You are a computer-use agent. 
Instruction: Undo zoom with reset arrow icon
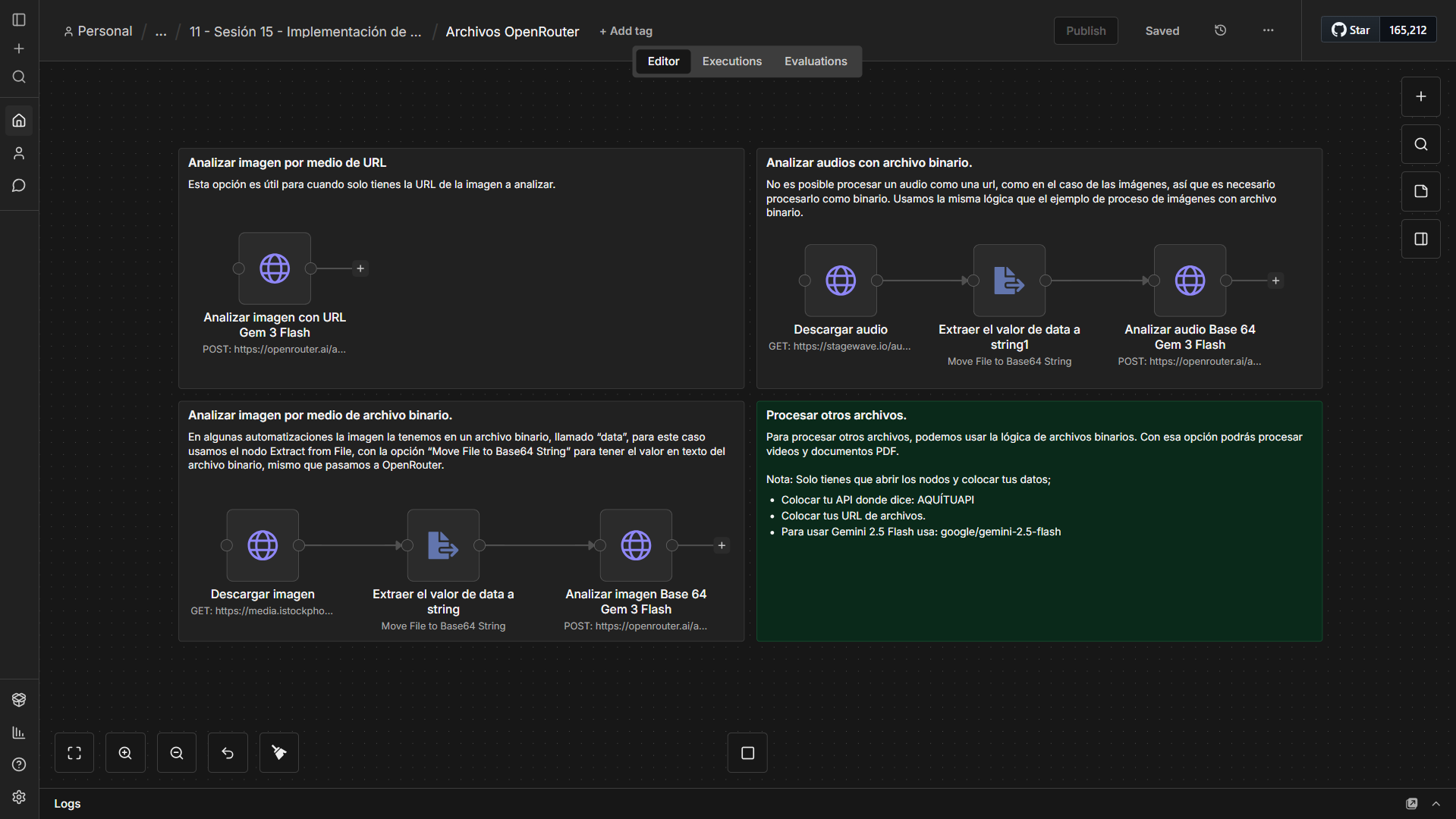click(228, 753)
